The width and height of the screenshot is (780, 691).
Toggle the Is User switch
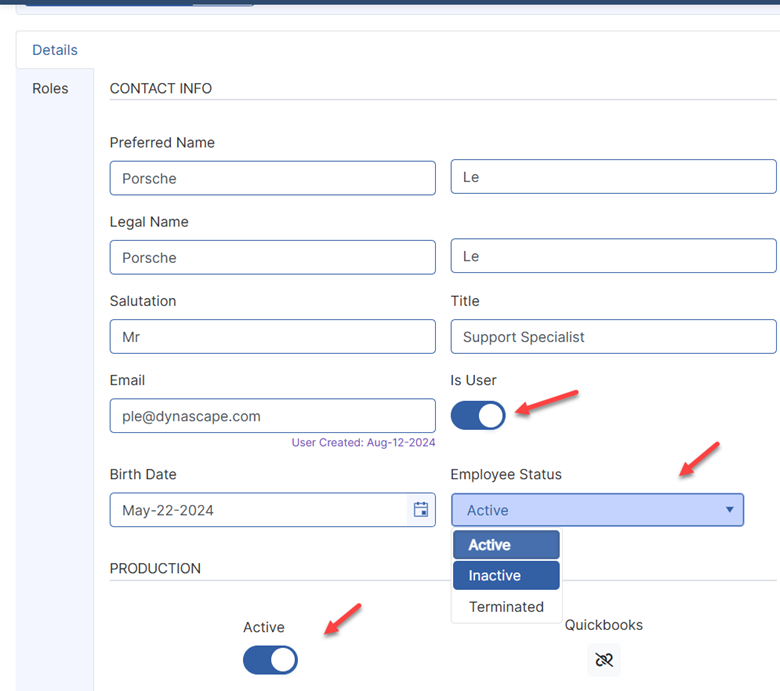point(478,415)
